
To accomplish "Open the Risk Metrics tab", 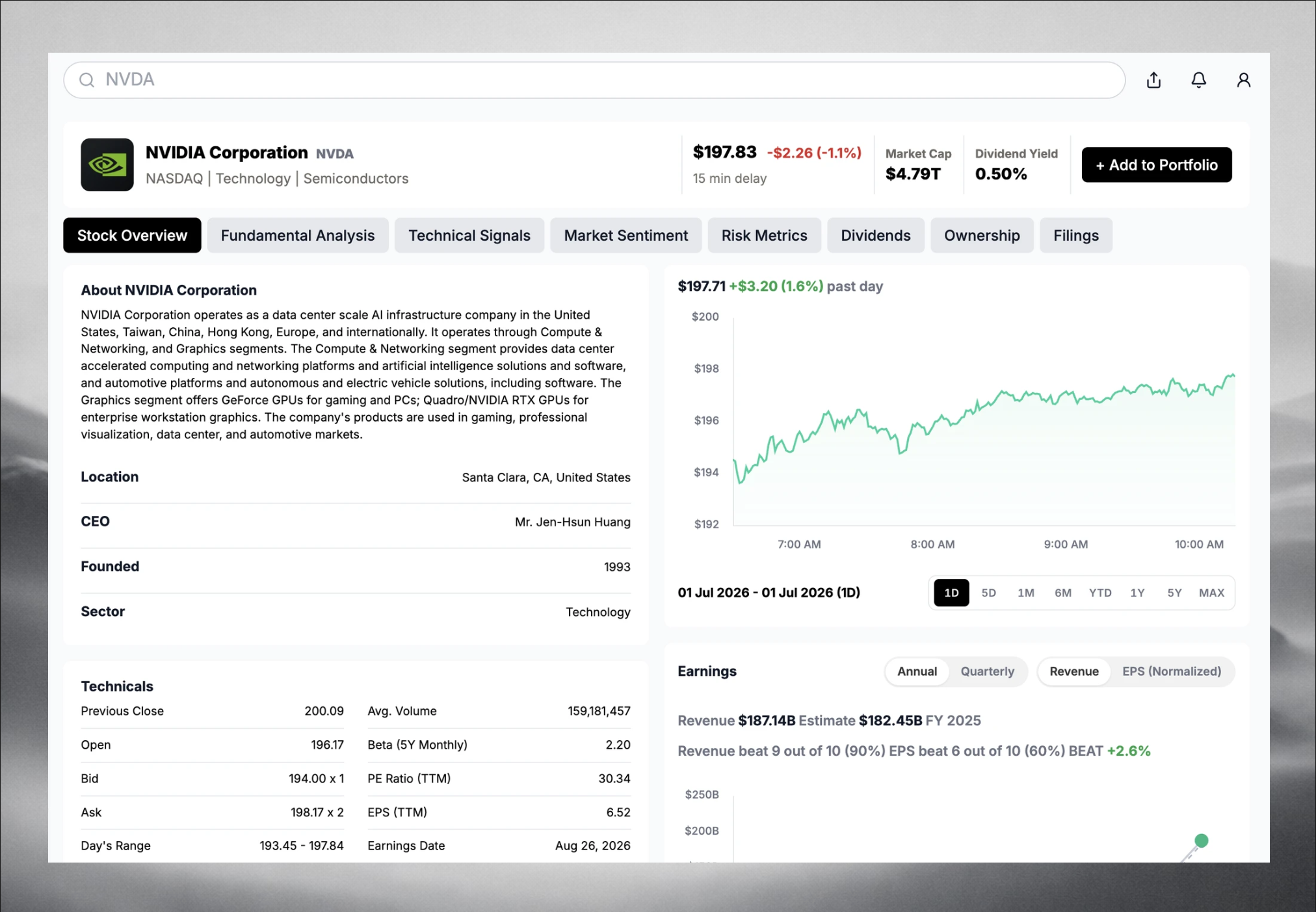I will 765,235.
